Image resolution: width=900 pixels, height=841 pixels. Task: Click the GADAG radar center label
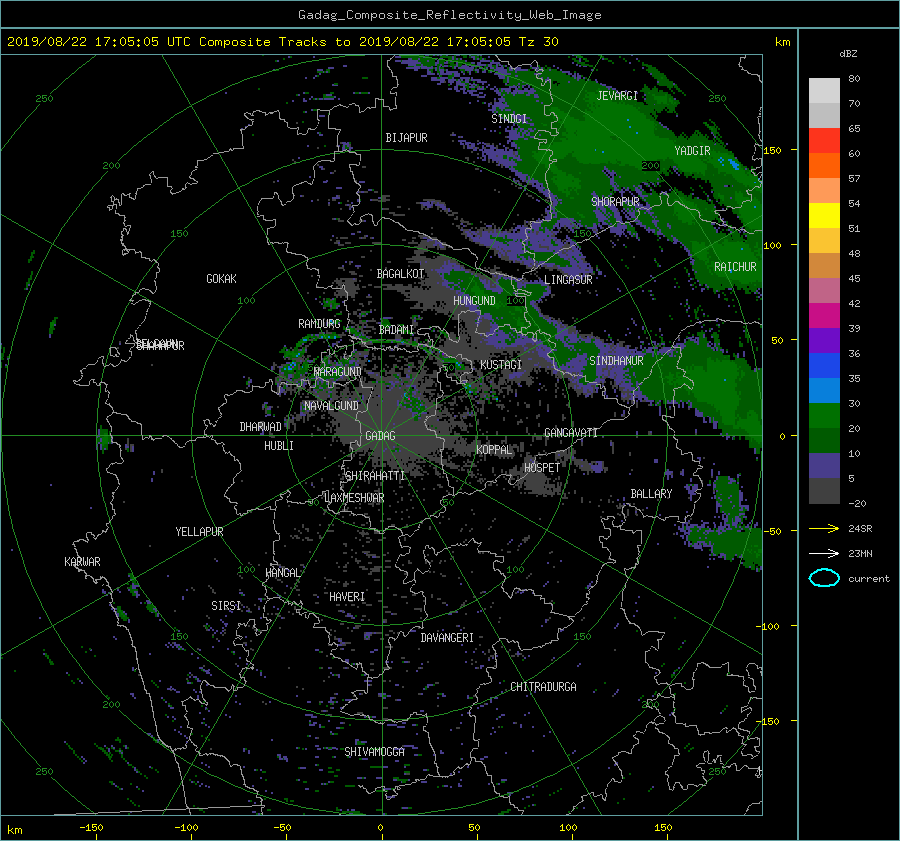(x=380, y=436)
